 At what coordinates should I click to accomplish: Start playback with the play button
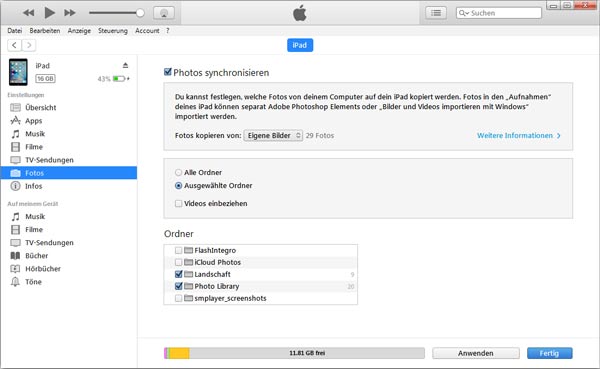click(49, 13)
